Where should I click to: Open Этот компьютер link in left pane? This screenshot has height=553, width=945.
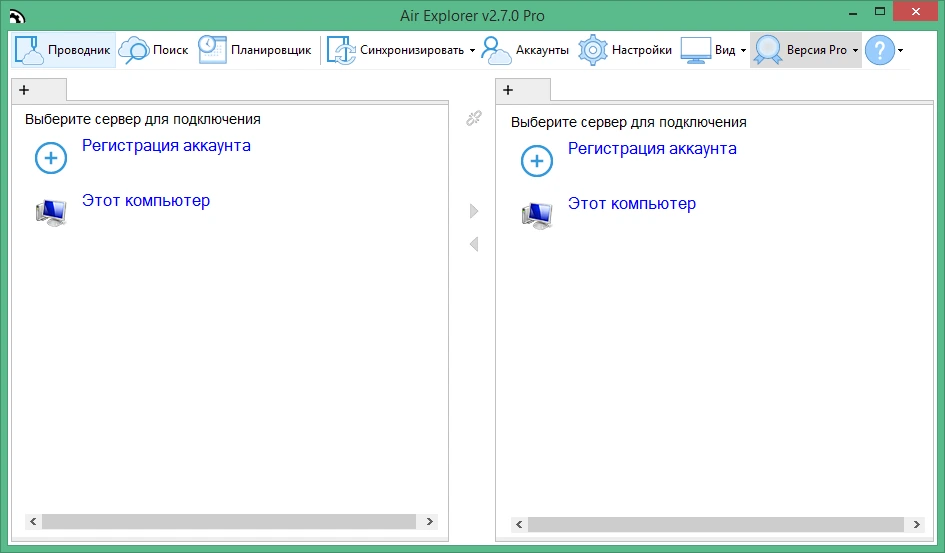coord(146,201)
